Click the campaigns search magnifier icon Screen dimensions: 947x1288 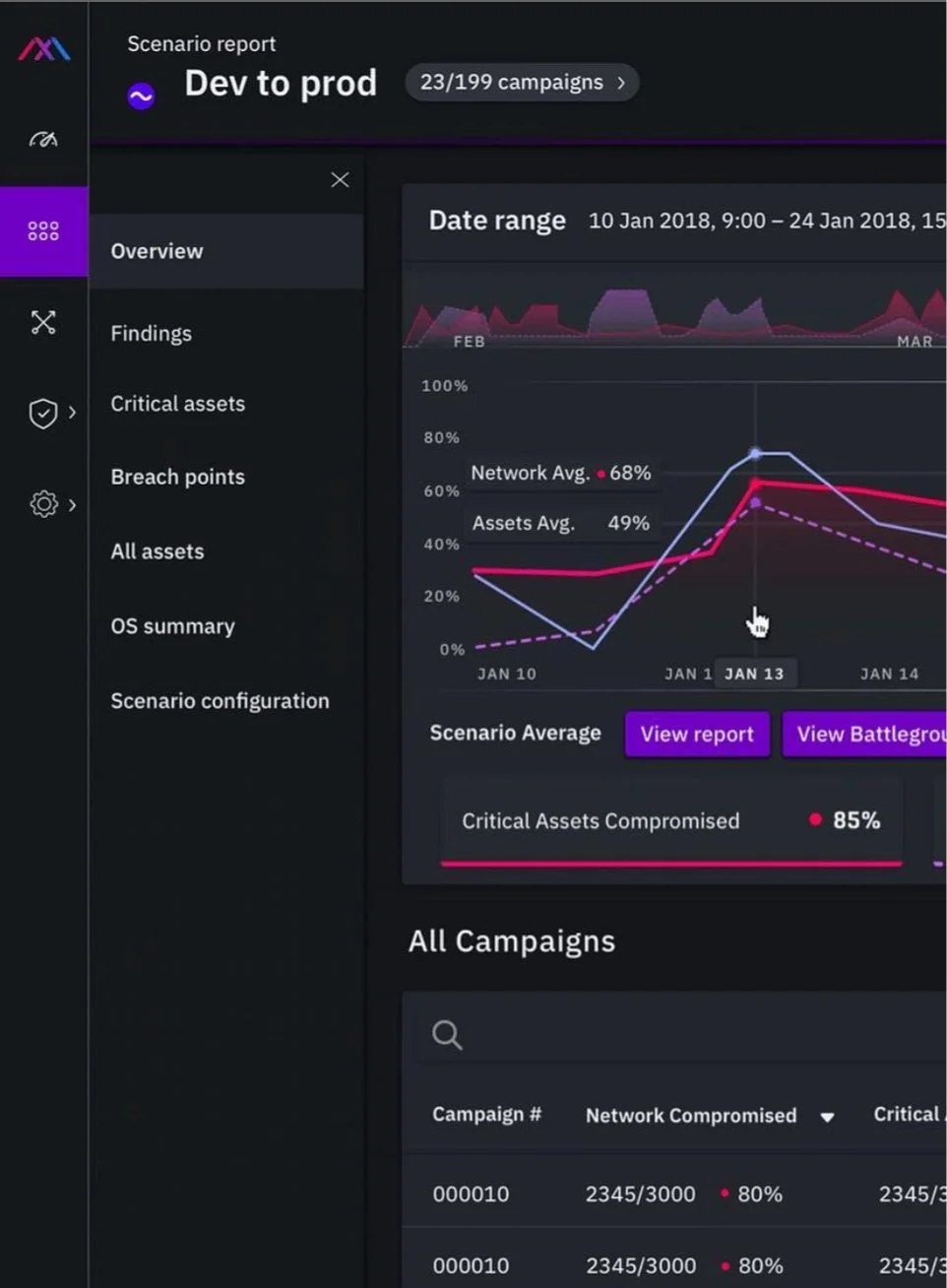pos(447,1035)
